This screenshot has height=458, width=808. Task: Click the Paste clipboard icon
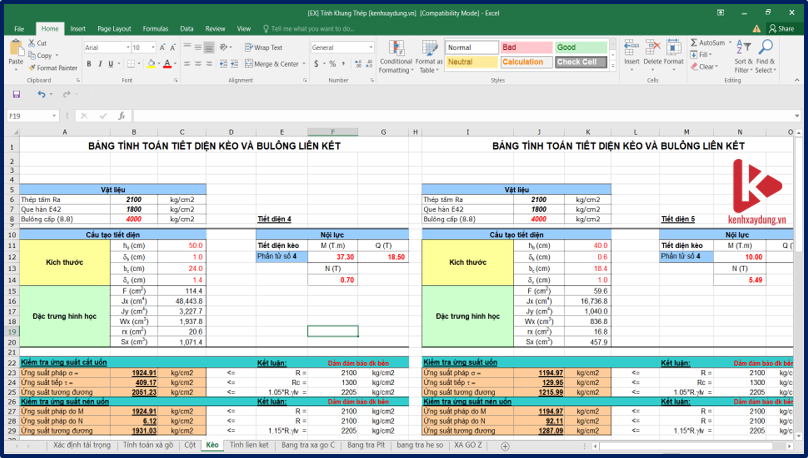point(15,50)
